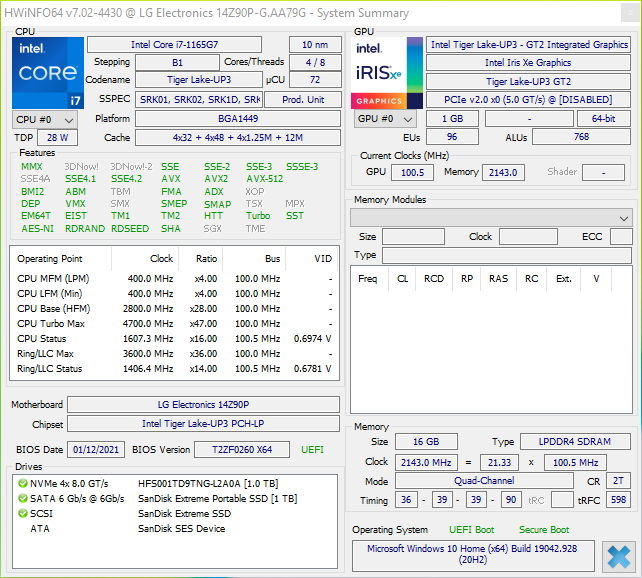The height and width of the screenshot is (578, 642).
Task: Click the Mode Quad-Channel field
Action: pos(484,481)
